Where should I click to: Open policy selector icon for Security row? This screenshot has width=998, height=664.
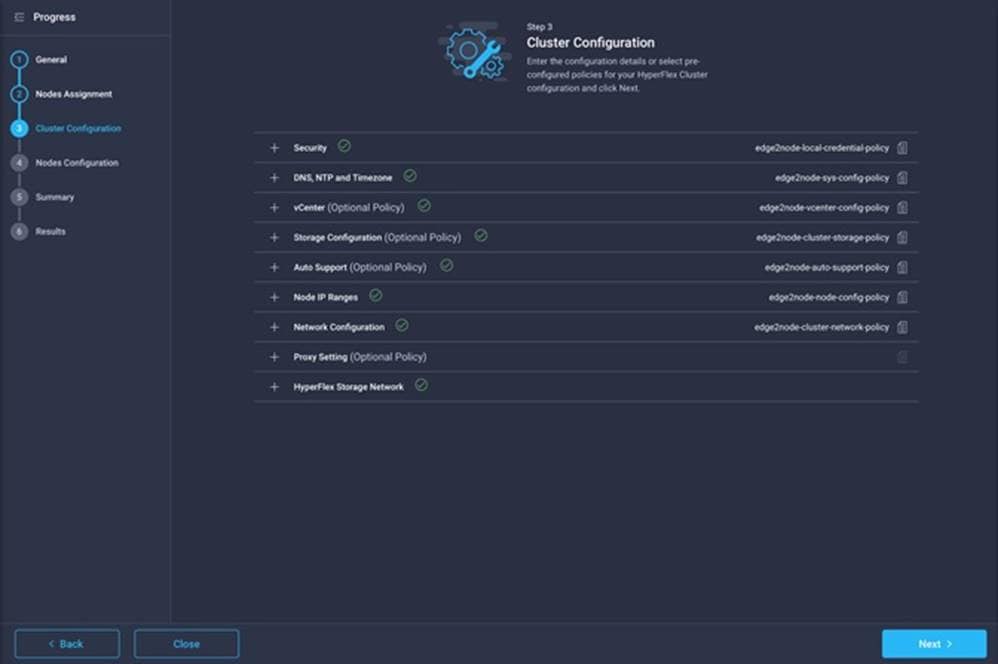(x=902, y=148)
